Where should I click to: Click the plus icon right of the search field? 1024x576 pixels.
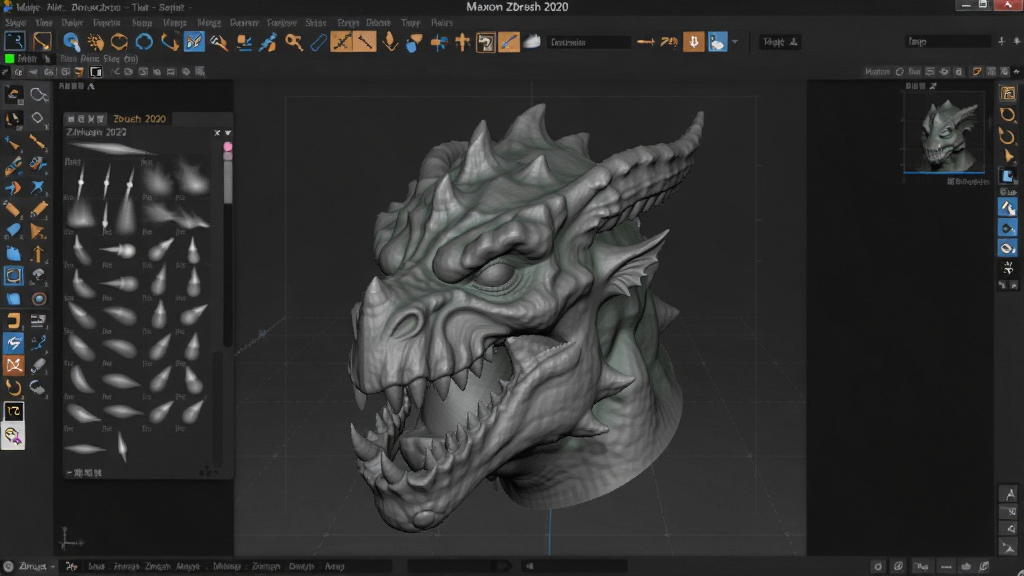[1001, 41]
